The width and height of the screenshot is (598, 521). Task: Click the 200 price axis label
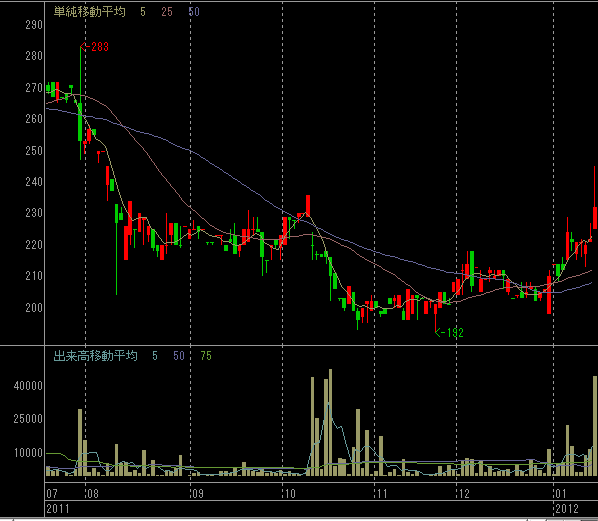coord(34,307)
